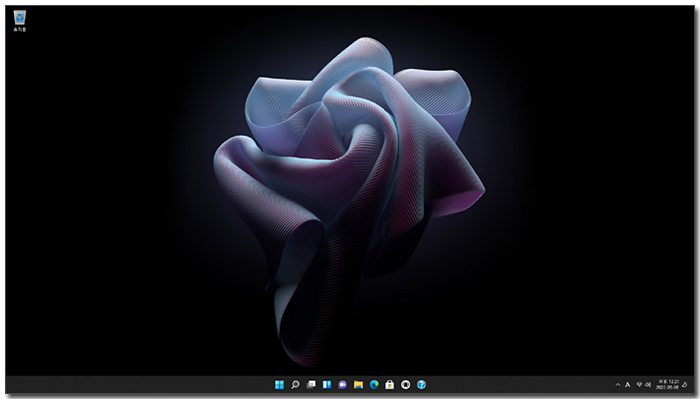Open File Explorer from the taskbar
Viewport: 700px width, 399px height.
(358, 384)
